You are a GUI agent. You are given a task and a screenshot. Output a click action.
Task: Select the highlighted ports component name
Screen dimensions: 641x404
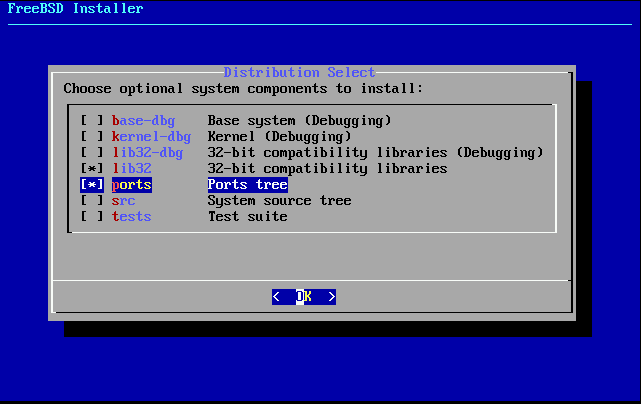[132, 185]
